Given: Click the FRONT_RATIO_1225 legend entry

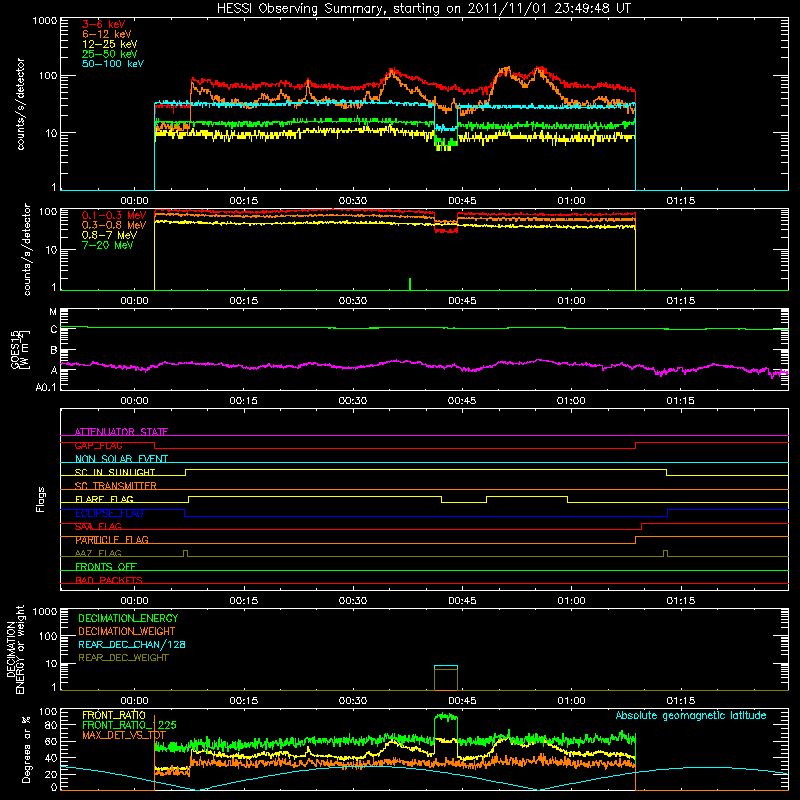Looking at the screenshot, I should click(x=129, y=725).
